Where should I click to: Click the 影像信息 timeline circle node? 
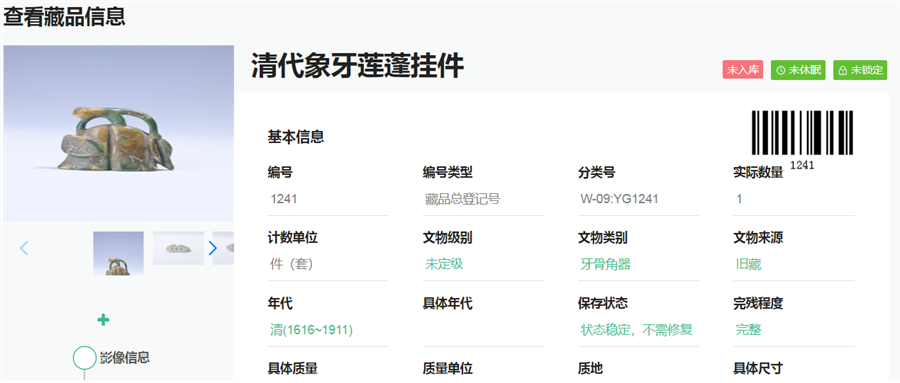click(84, 358)
